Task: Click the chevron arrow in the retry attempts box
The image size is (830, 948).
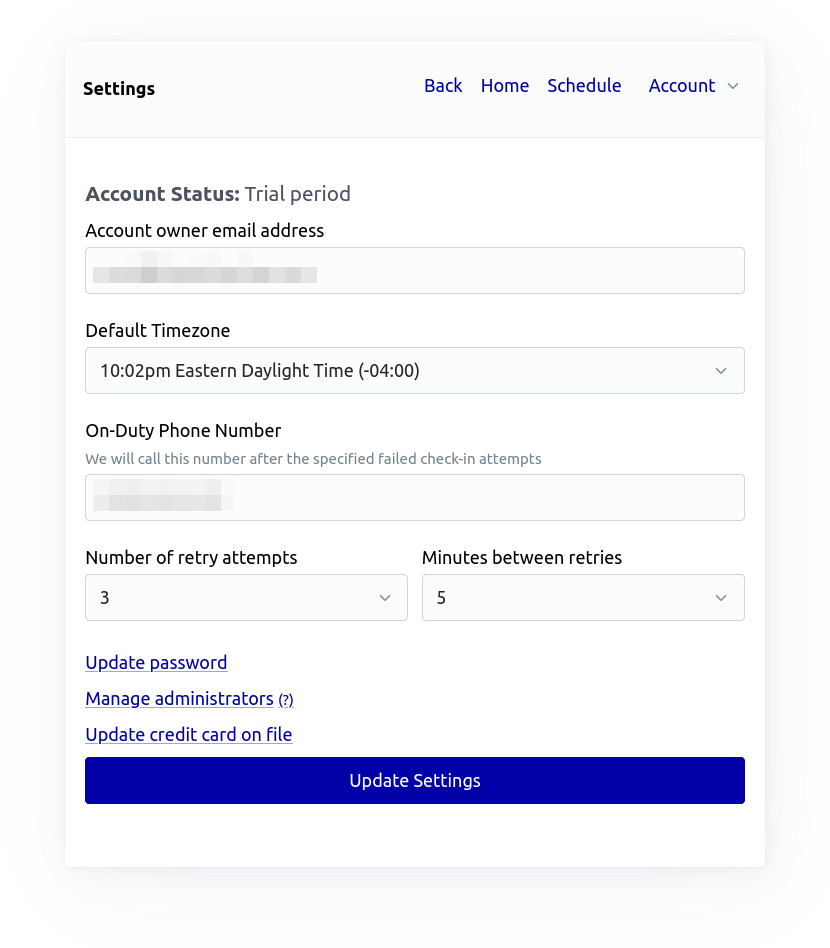Action: coord(385,598)
